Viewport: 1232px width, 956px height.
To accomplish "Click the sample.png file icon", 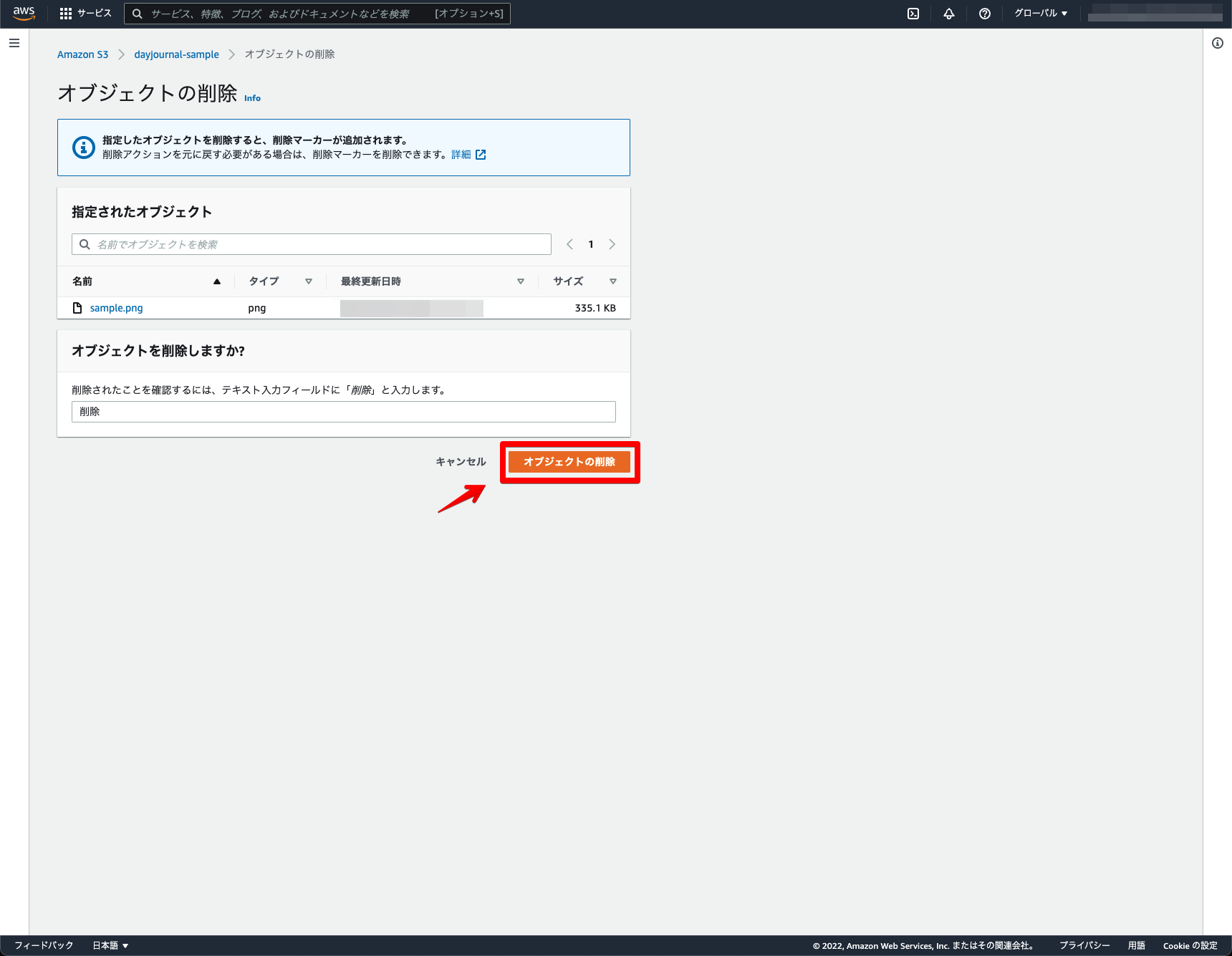I will (x=77, y=308).
